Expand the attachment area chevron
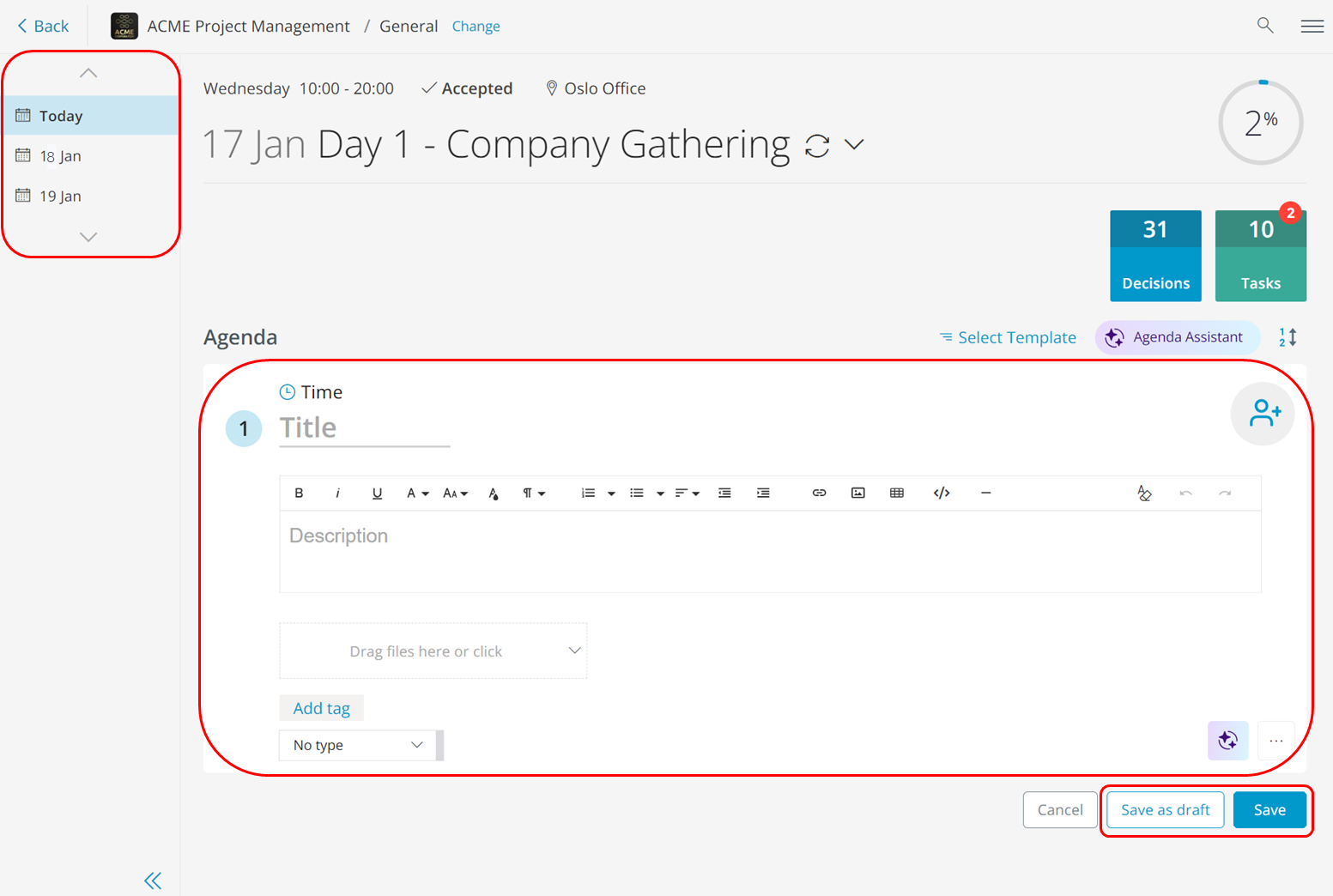Viewport: 1333px width, 896px height. [574, 651]
